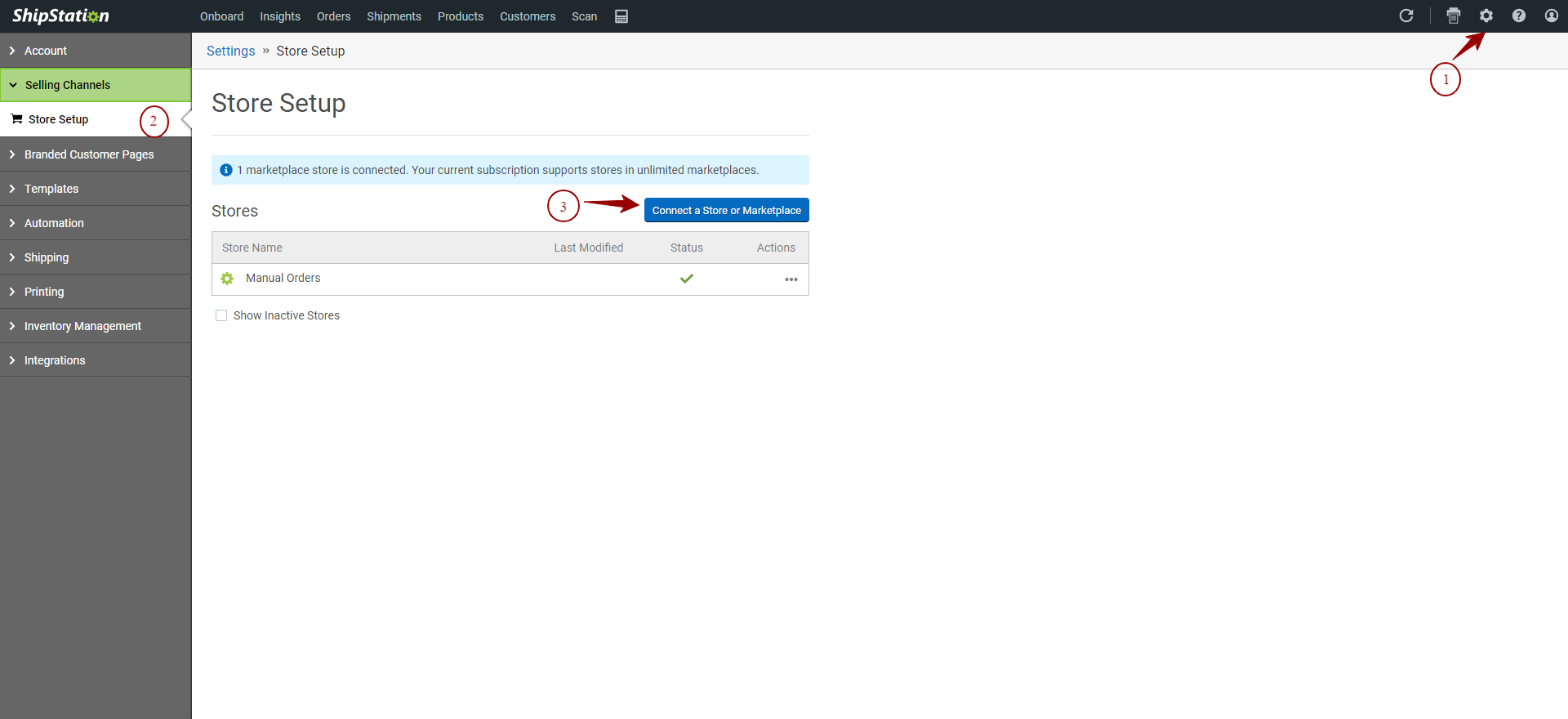Click the Settings breadcrumb link
This screenshot has height=719, width=1568.
230,51
